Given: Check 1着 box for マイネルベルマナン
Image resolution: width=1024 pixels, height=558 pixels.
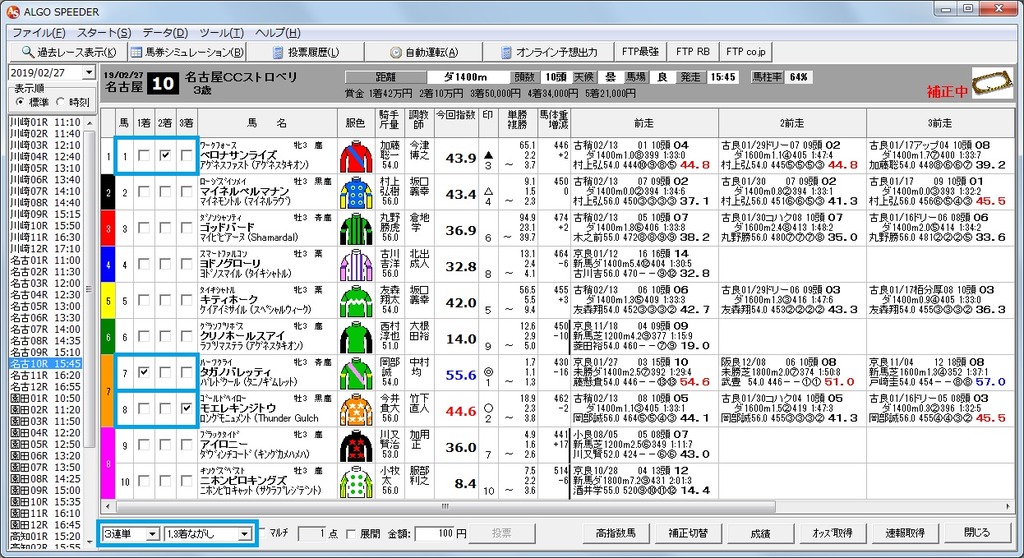Looking at the screenshot, I should (x=144, y=191).
